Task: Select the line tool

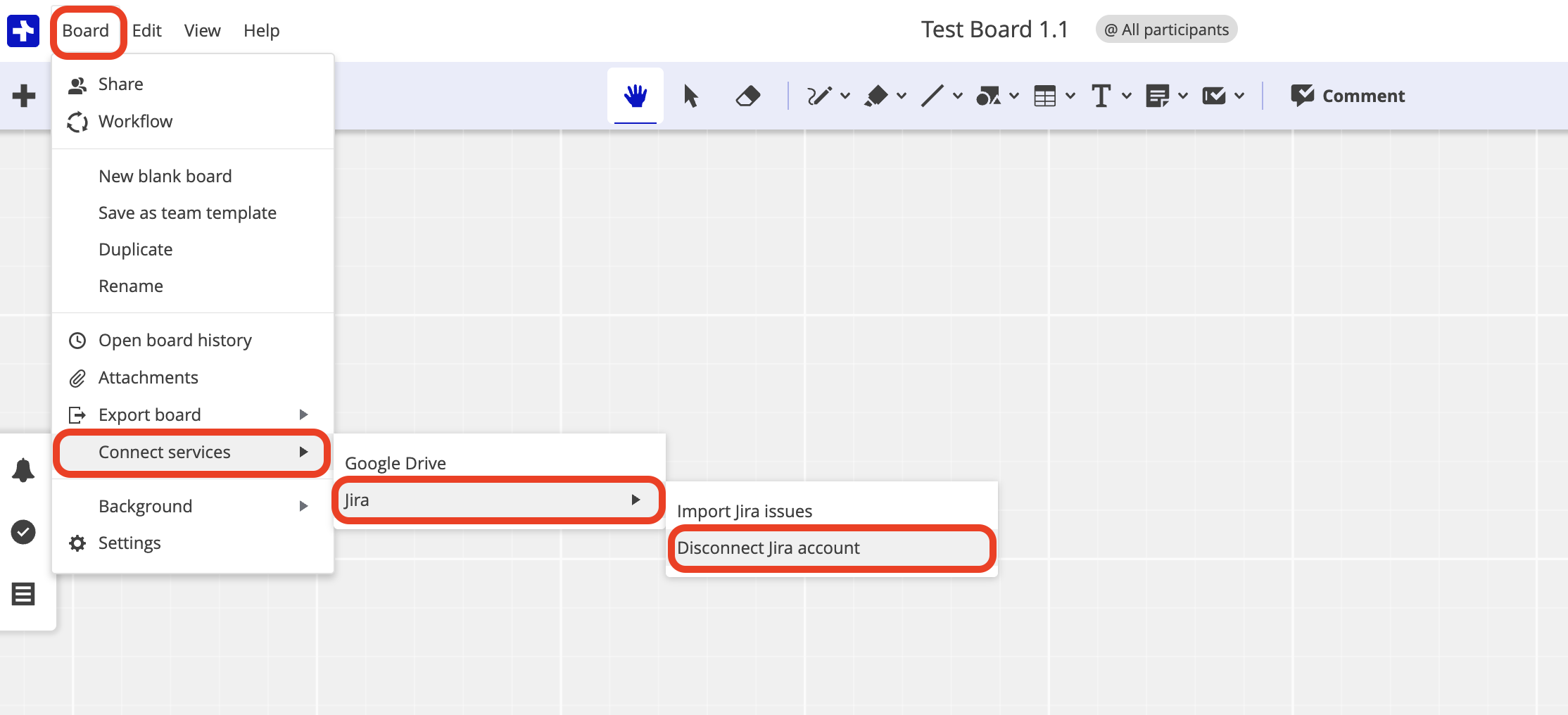Action: click(x=932, y=96)
